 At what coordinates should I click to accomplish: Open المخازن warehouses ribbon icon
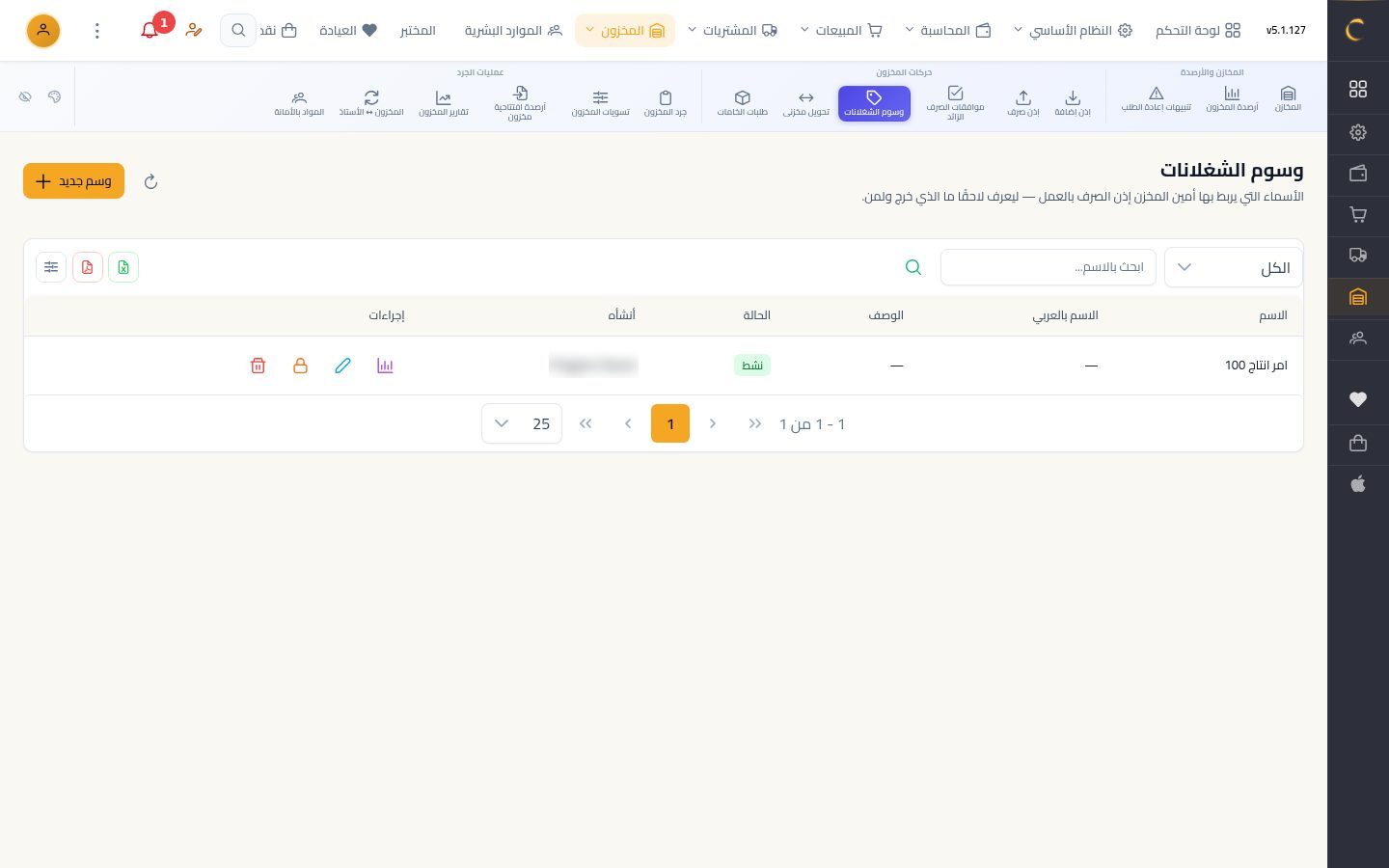point(1288,99)
